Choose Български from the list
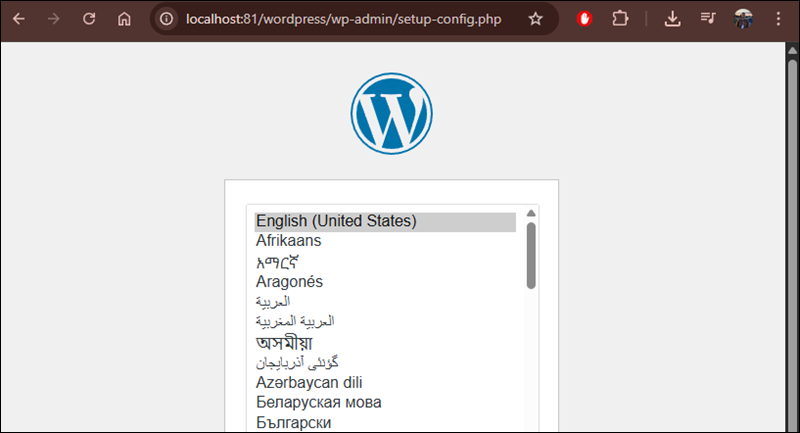The image size is (800, 433). coord(385,423)
